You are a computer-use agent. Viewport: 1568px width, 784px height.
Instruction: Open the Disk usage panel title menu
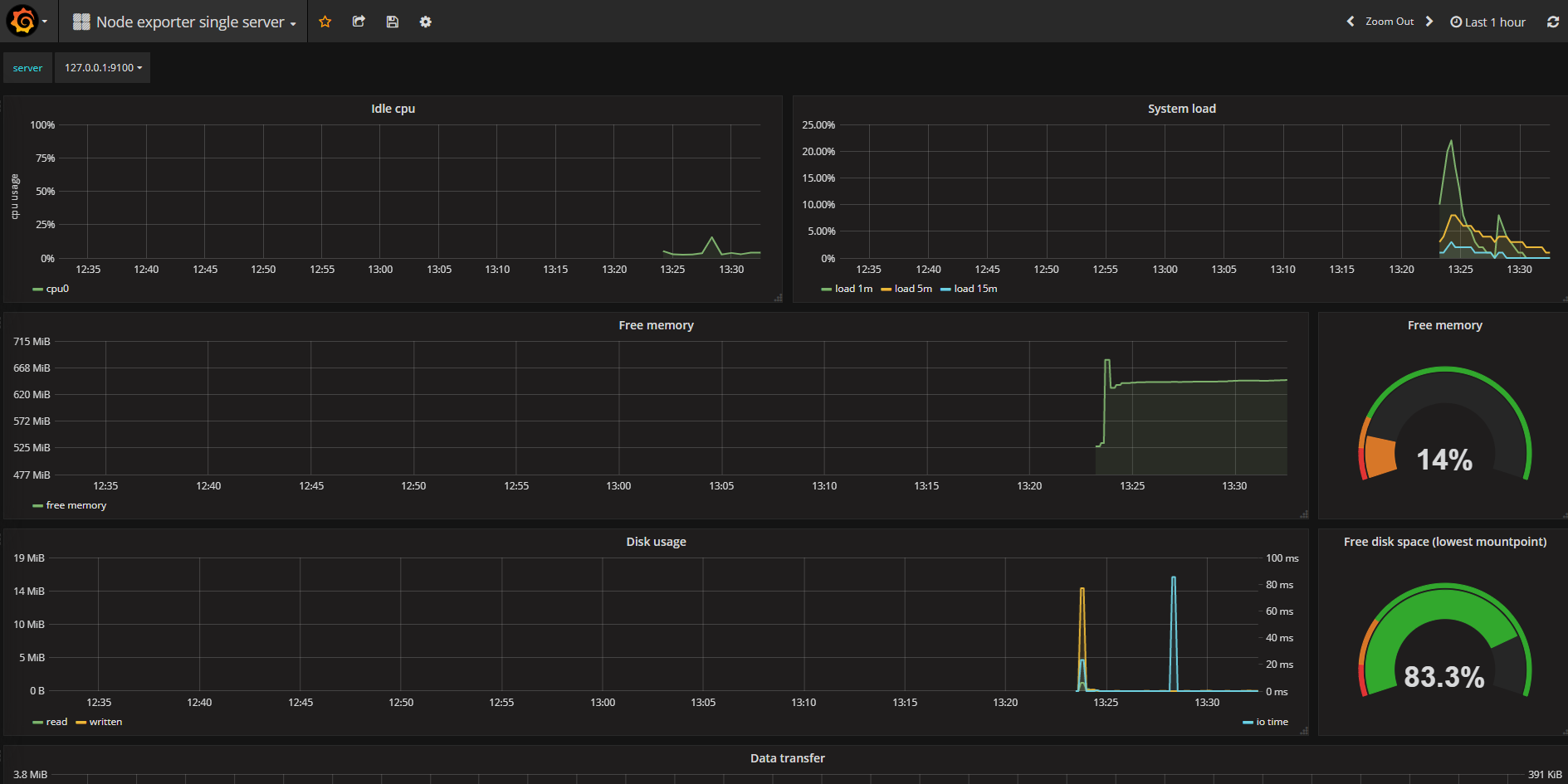[x=656, y=542]
